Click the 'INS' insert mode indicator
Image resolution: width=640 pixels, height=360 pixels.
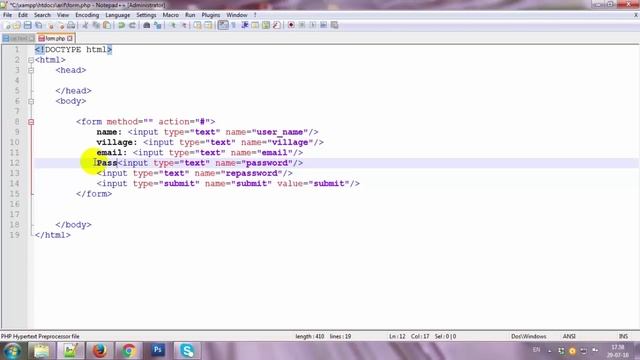[623, 336]
